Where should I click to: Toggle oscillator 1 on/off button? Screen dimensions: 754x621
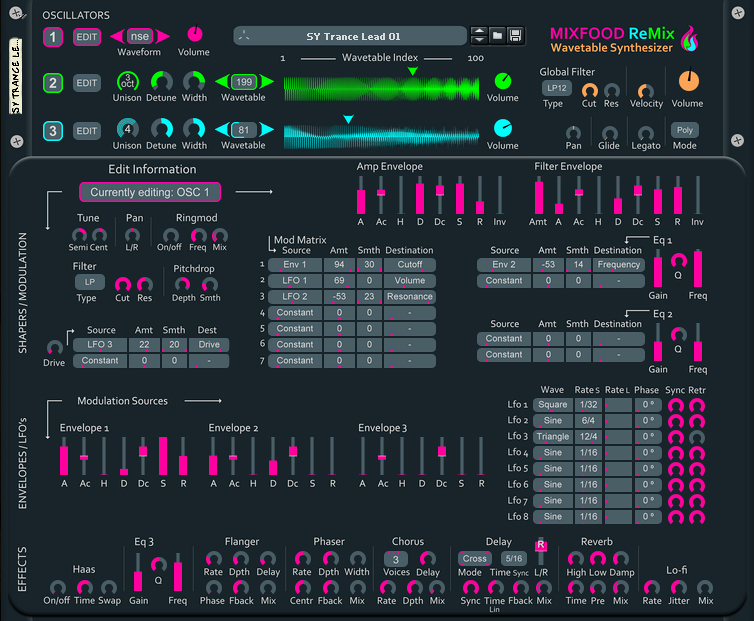53,37
